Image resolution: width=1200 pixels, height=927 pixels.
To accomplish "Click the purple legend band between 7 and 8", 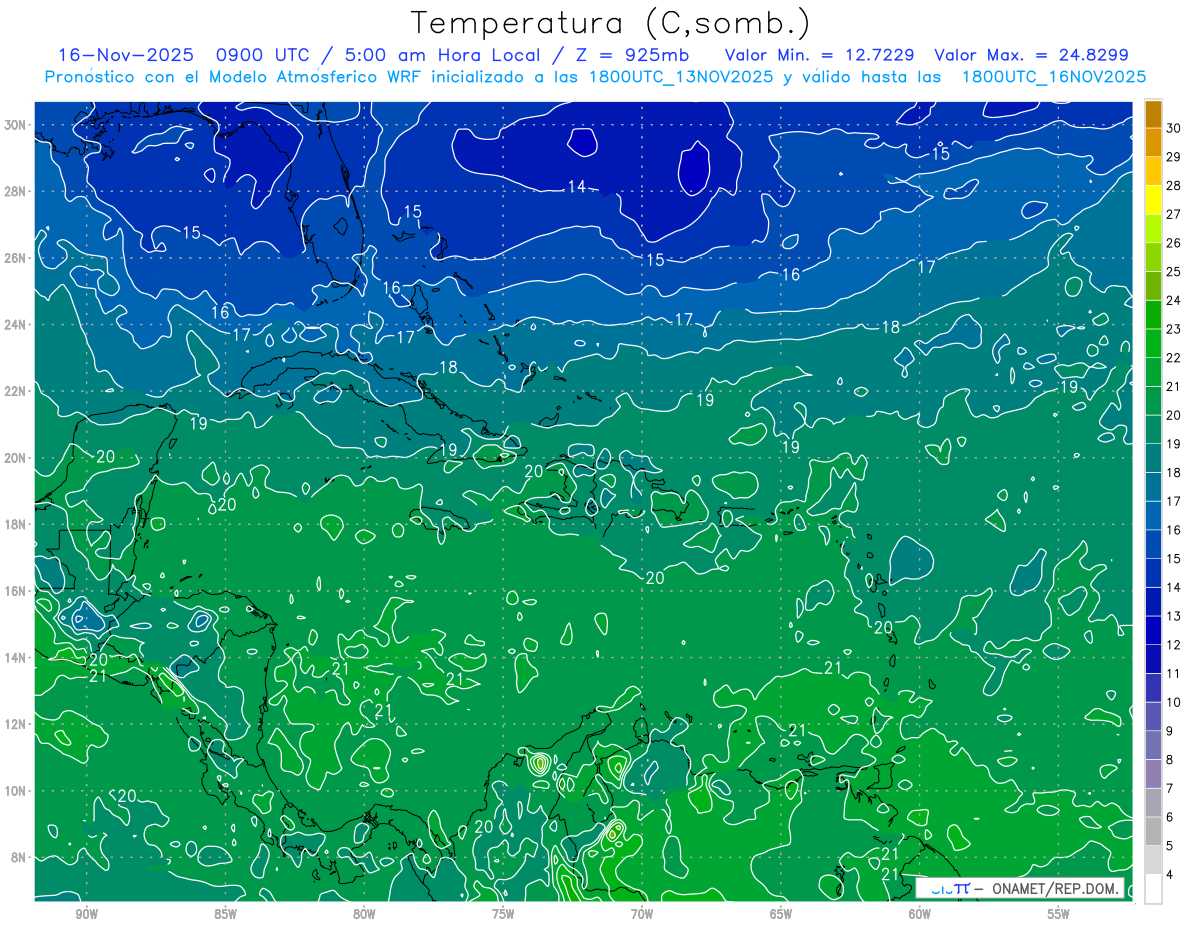I will (1153, 775).
